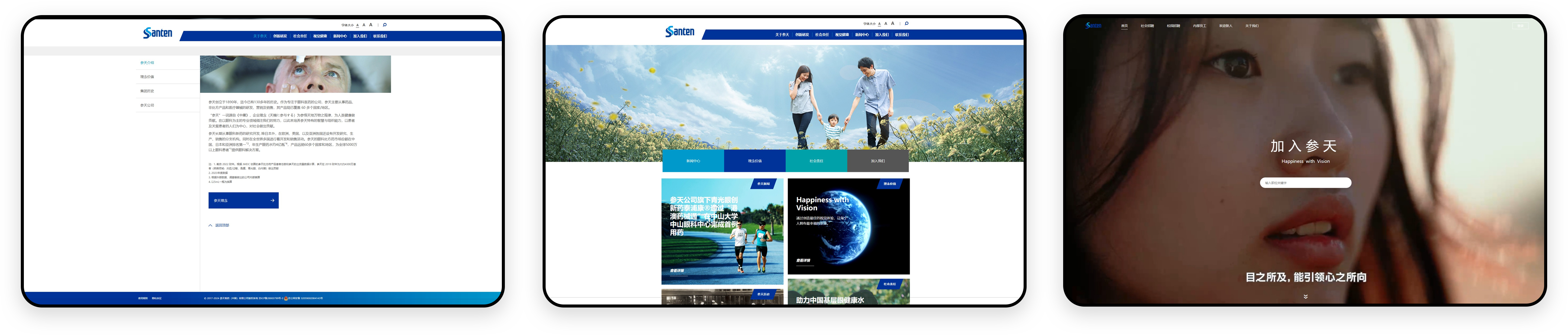Click 登录 button on dark recruitment page
The height and width of the screenshot is (335, 1568).
coord(1520,26)
